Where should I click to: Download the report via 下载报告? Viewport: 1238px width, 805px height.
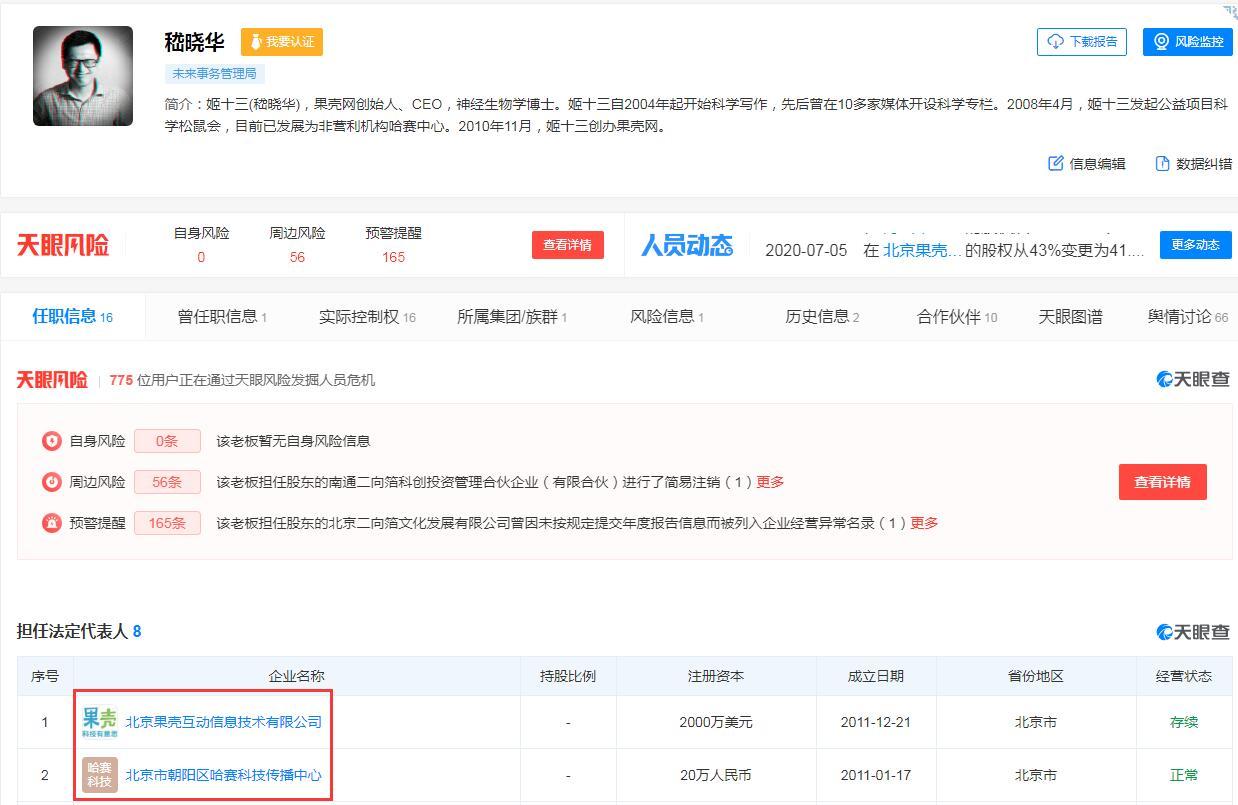(1082, 41)
